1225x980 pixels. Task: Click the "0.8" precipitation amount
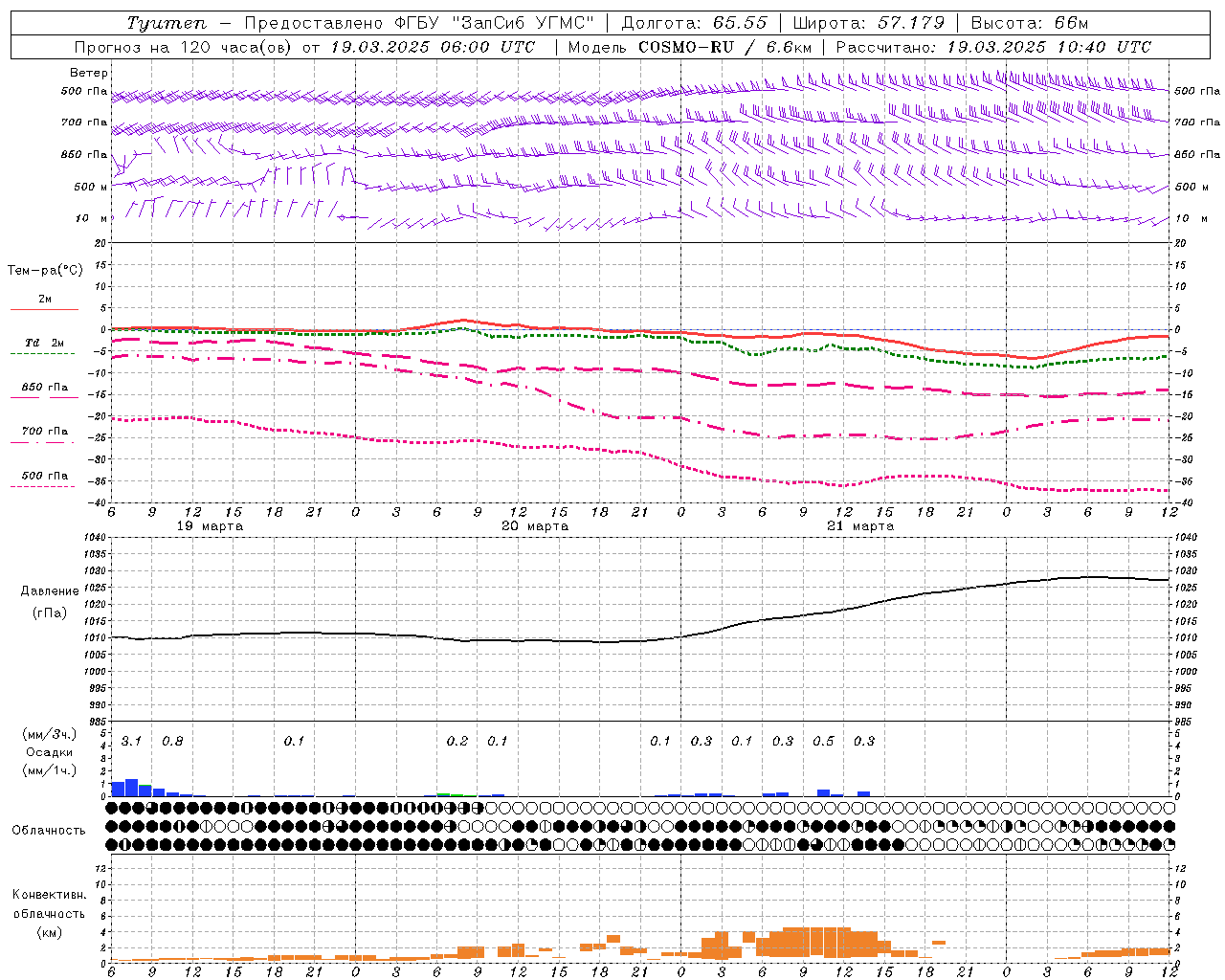[x=172, y=742]
